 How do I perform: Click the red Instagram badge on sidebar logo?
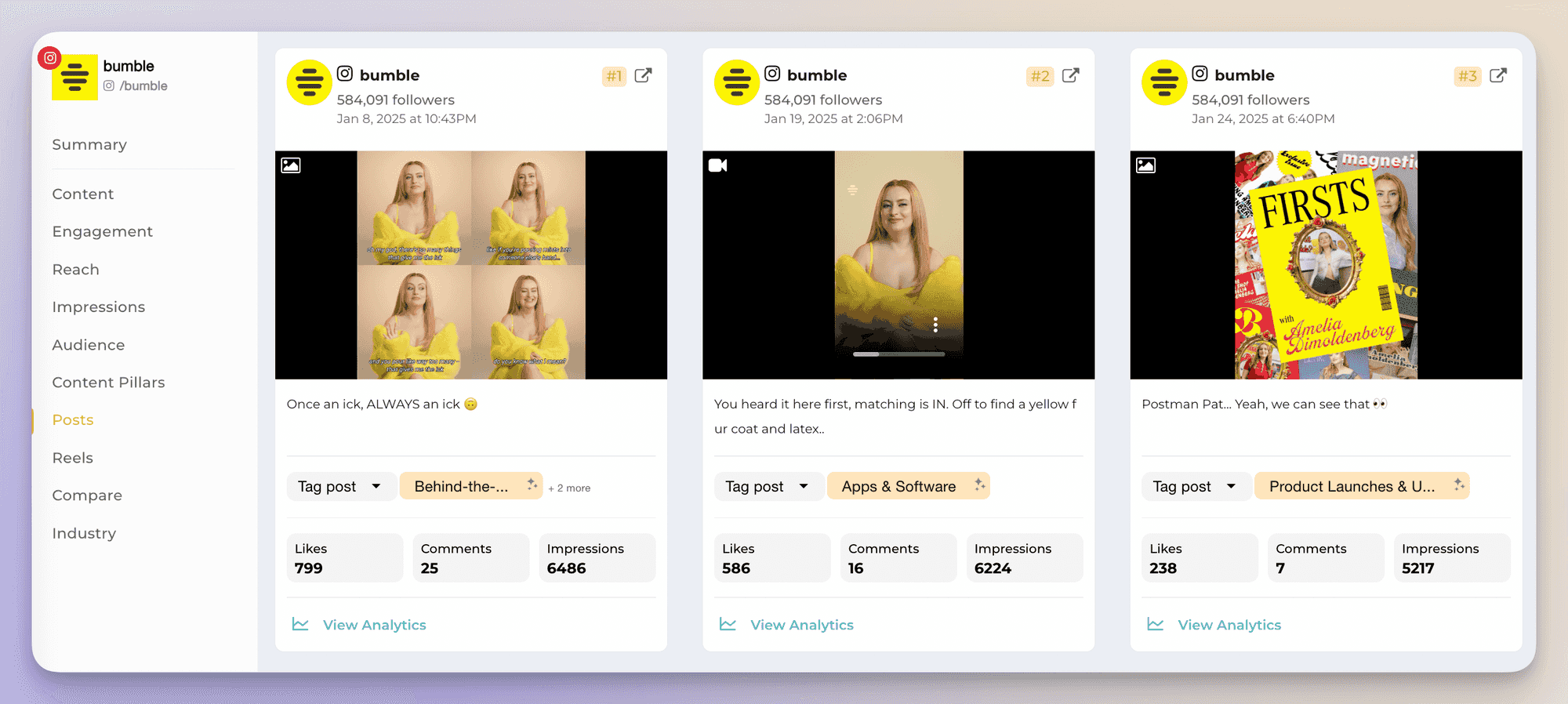[49, 57]
